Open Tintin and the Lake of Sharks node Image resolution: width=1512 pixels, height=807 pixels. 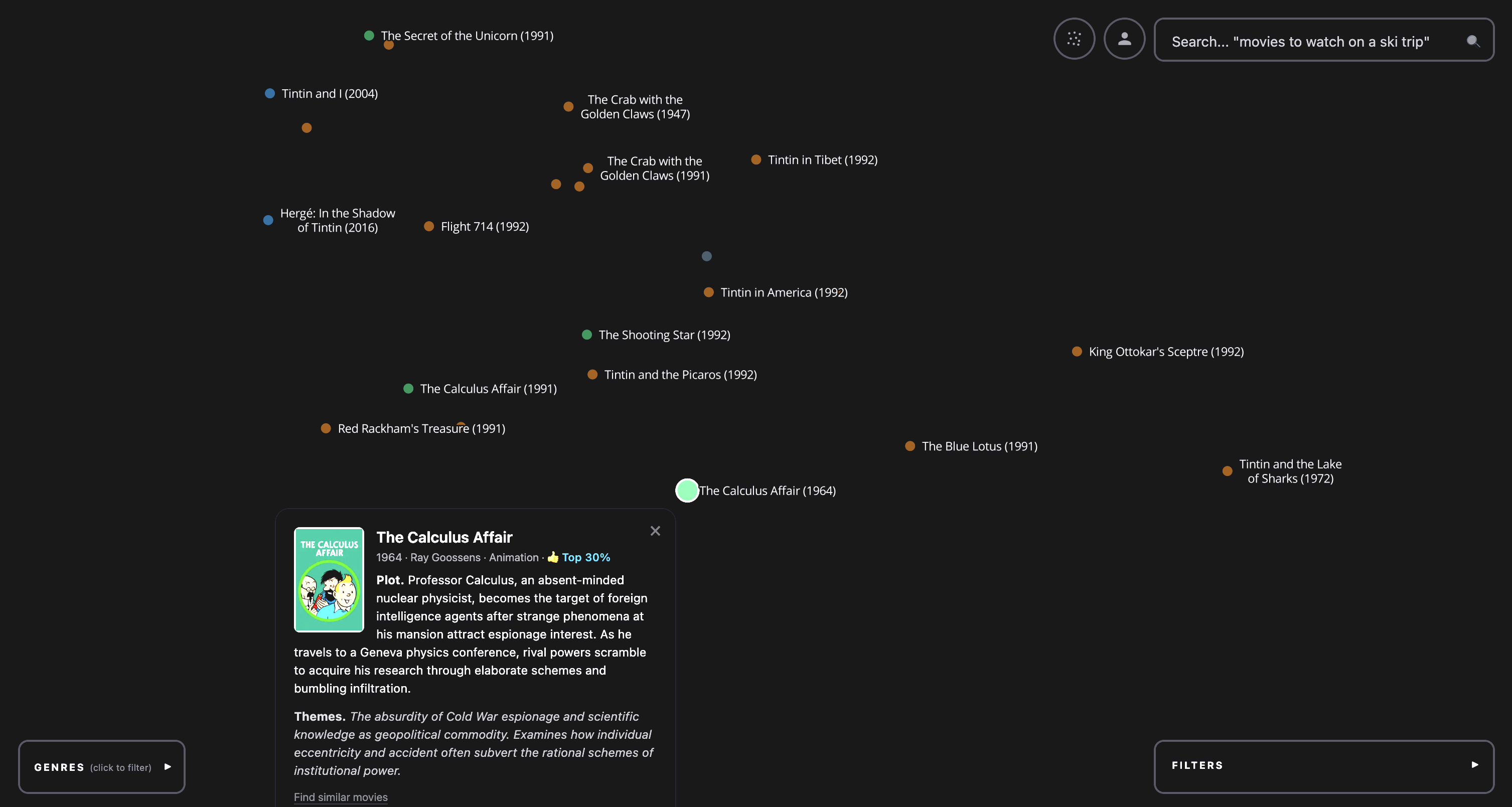(x=1227, y=470)
